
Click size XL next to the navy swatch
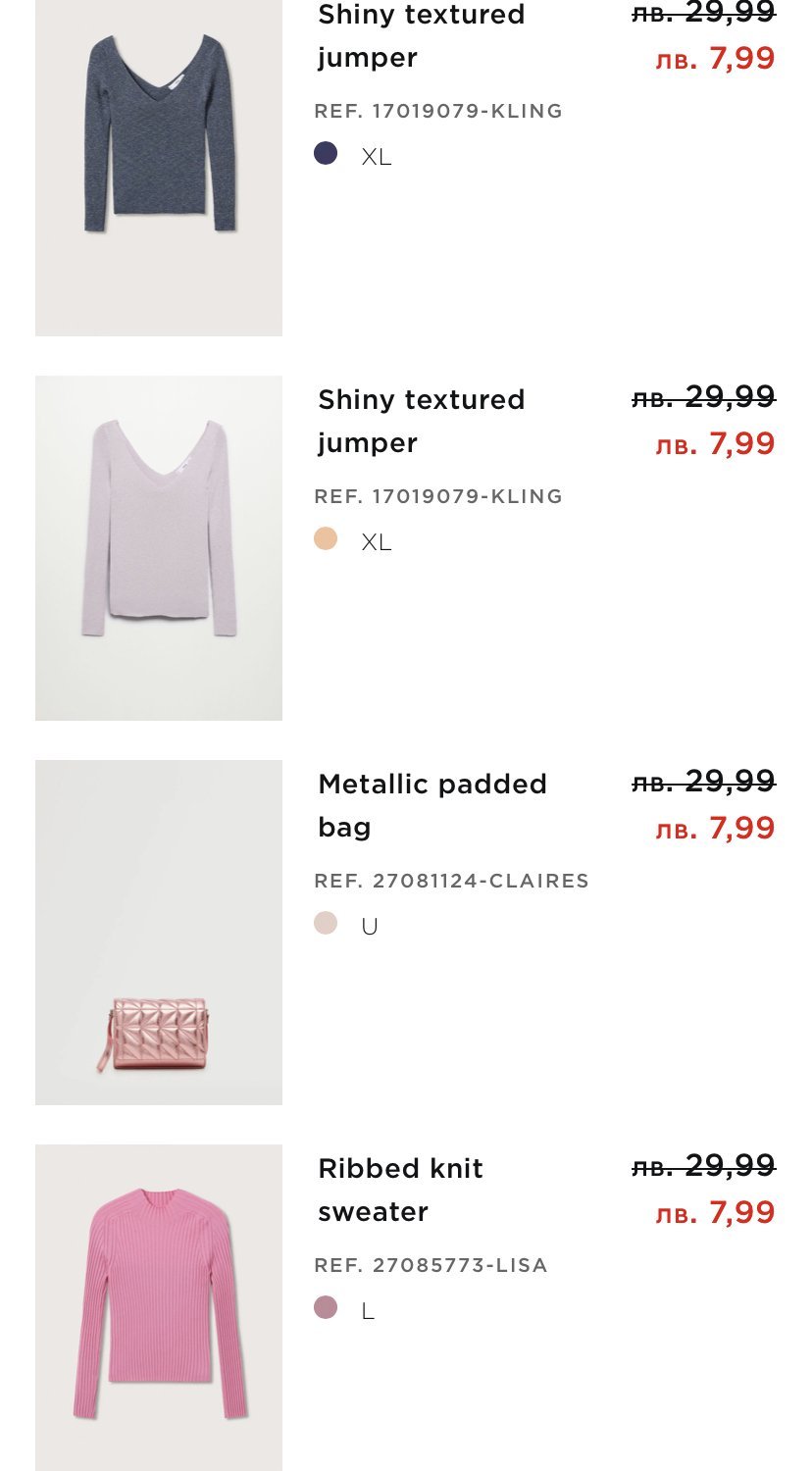[376, 157]
